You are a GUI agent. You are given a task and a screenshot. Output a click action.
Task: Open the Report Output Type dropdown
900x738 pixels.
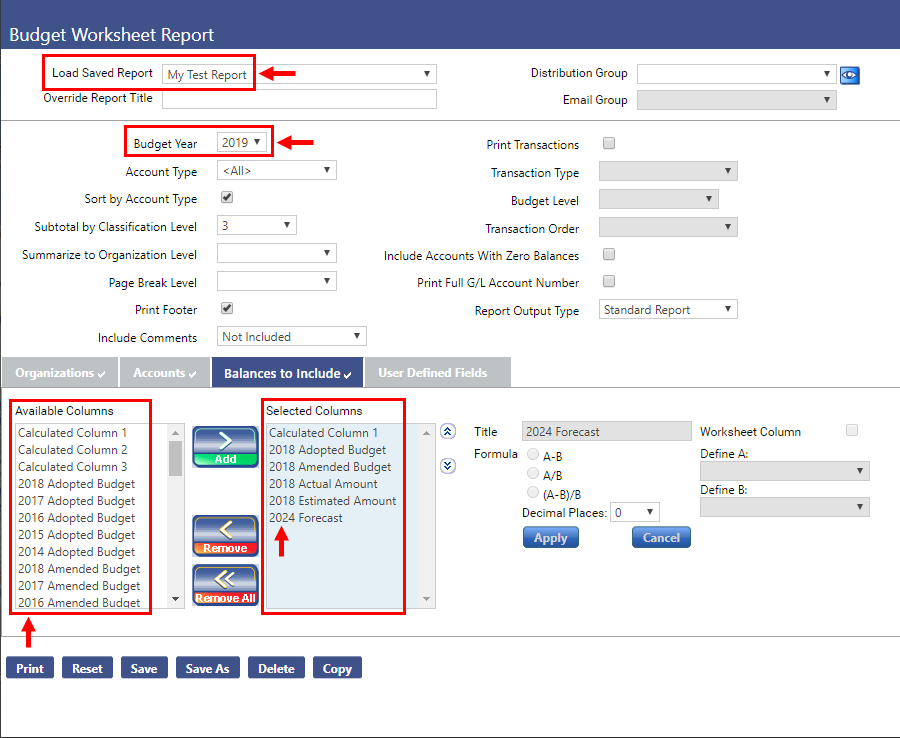pyautogui.click(x=667, y=310)
